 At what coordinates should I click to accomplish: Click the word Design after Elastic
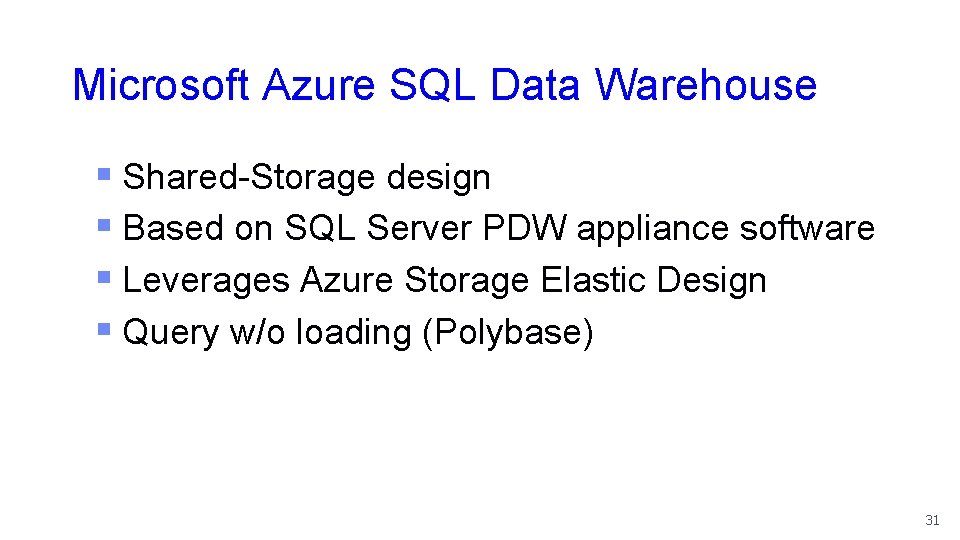tap(711, 282)
